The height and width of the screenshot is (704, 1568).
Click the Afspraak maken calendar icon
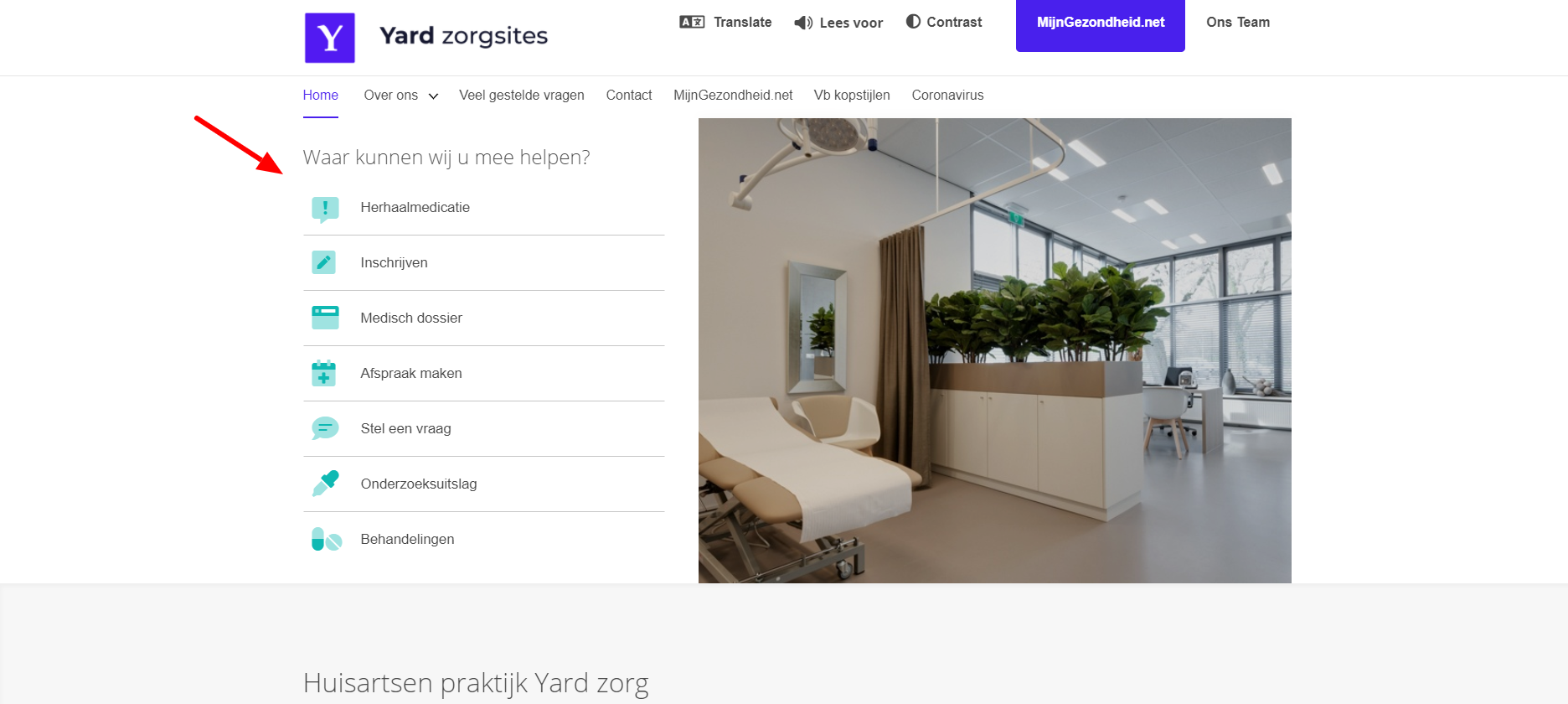pyautogui.click(x=323, y=373)
